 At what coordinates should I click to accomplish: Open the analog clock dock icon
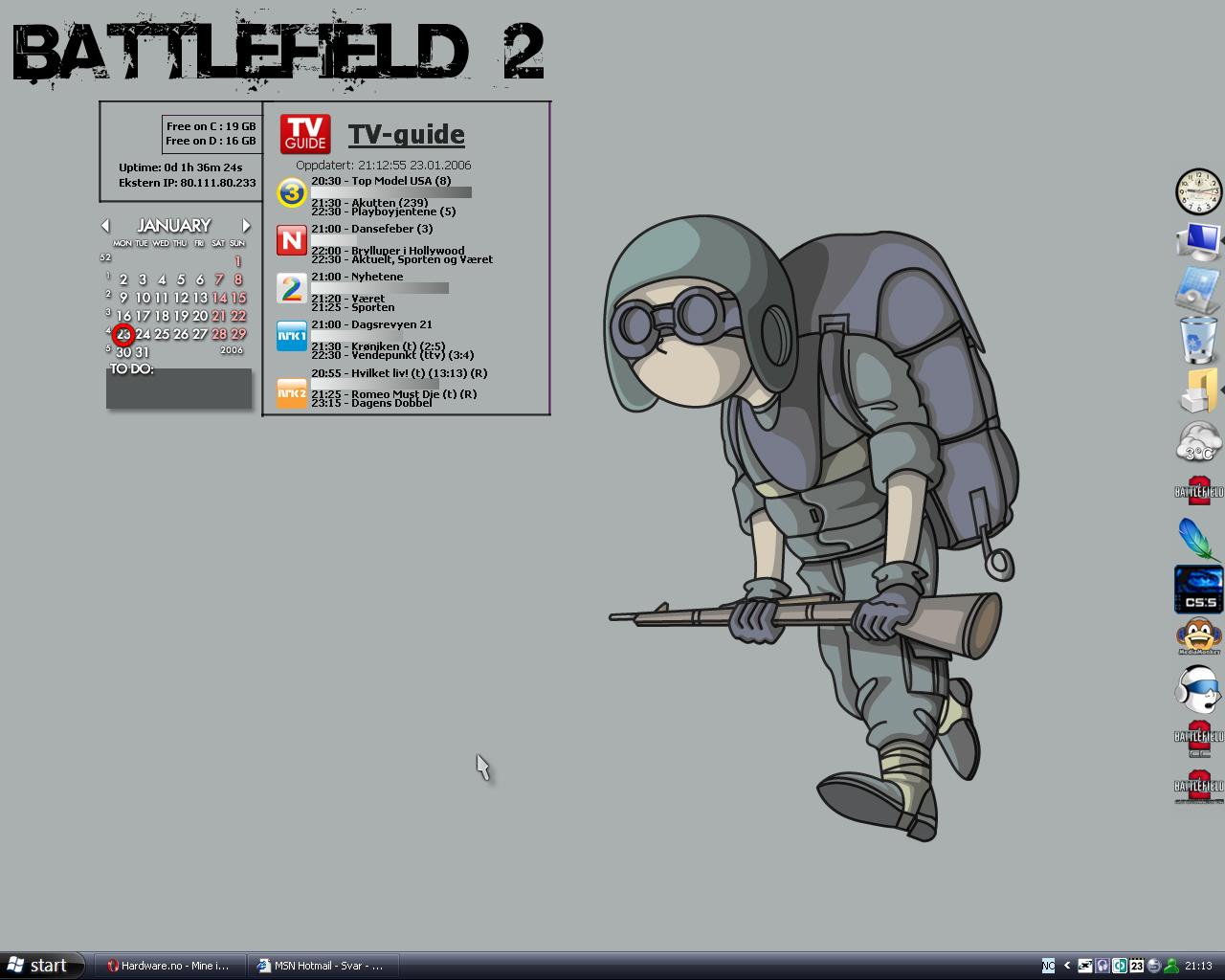tap(1198, 191)
